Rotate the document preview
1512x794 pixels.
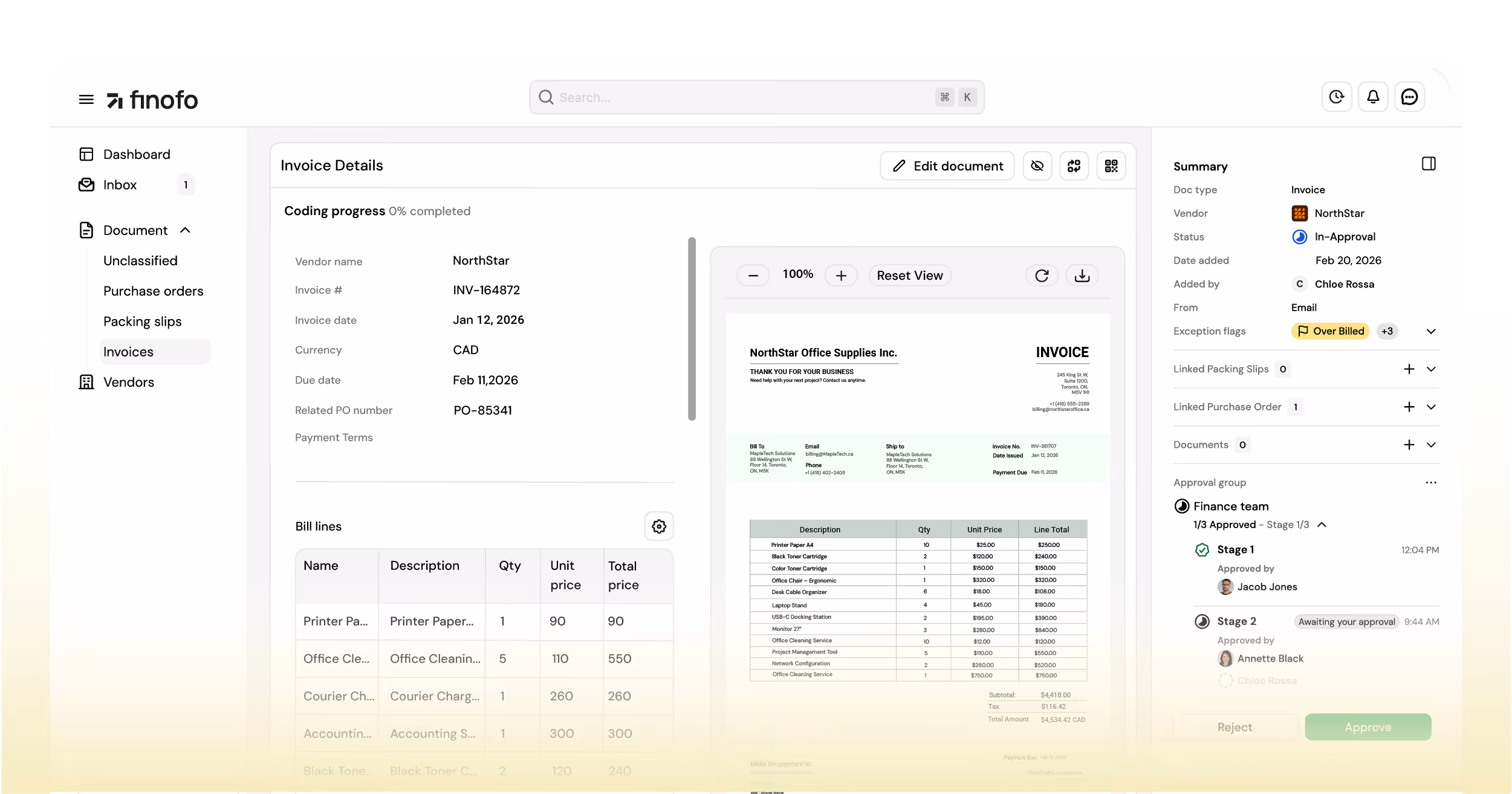pos(1042,276)
